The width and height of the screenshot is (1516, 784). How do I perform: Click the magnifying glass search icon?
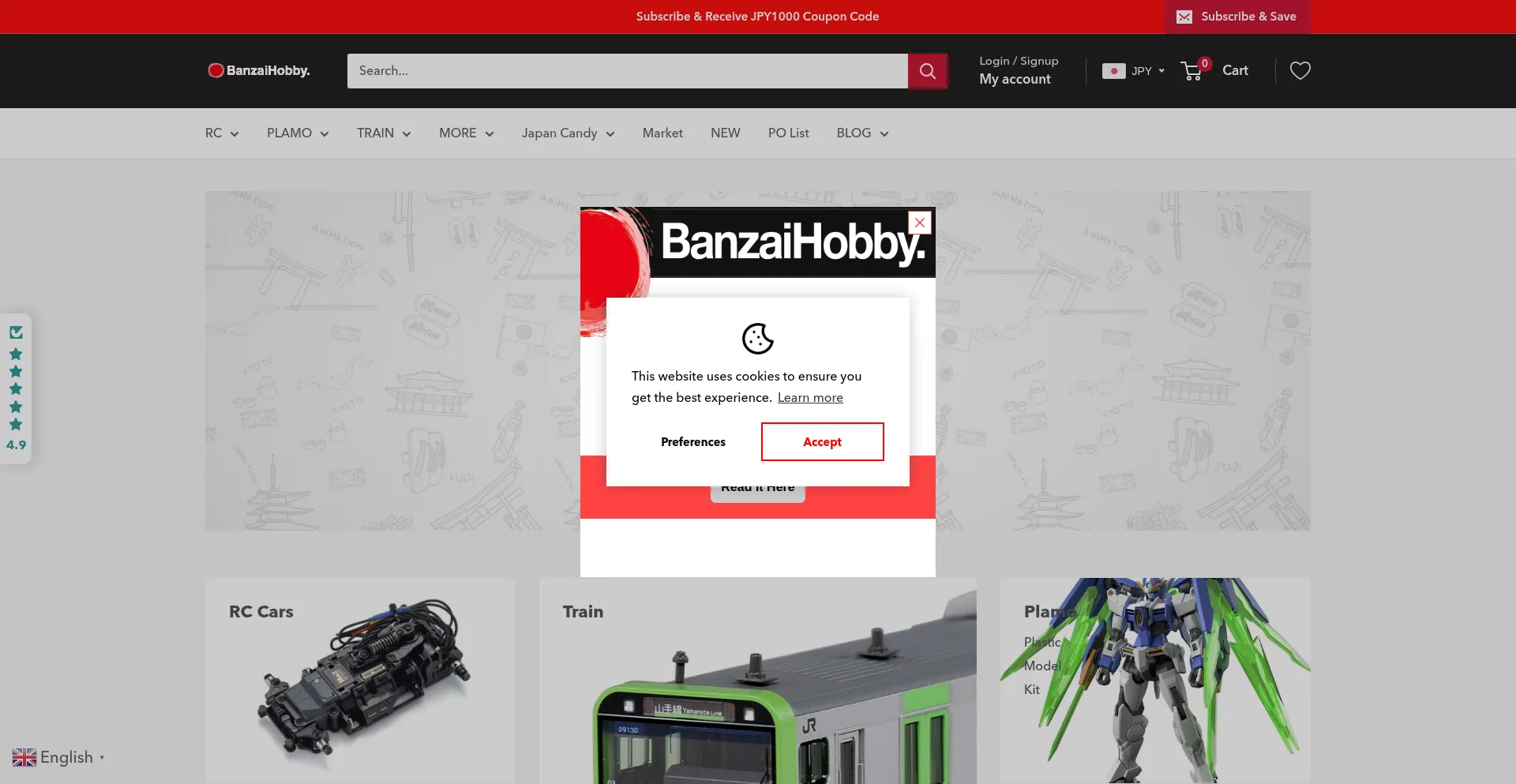tap(927, 71)
